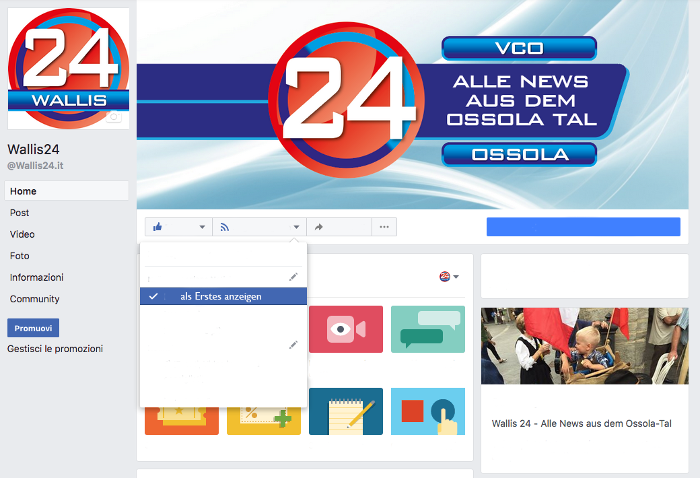Open the Video section in the sidebar
This screenshot has width=700, height=478.
pyautogui.click(x=22, y=234)
